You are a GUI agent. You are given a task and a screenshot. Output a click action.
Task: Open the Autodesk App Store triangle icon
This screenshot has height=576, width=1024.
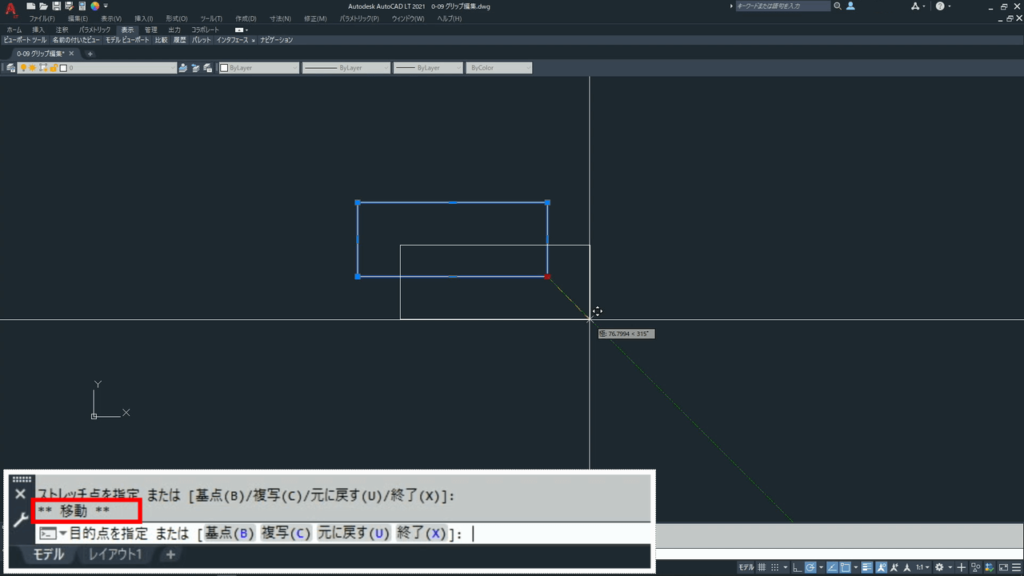pos(915,6)
